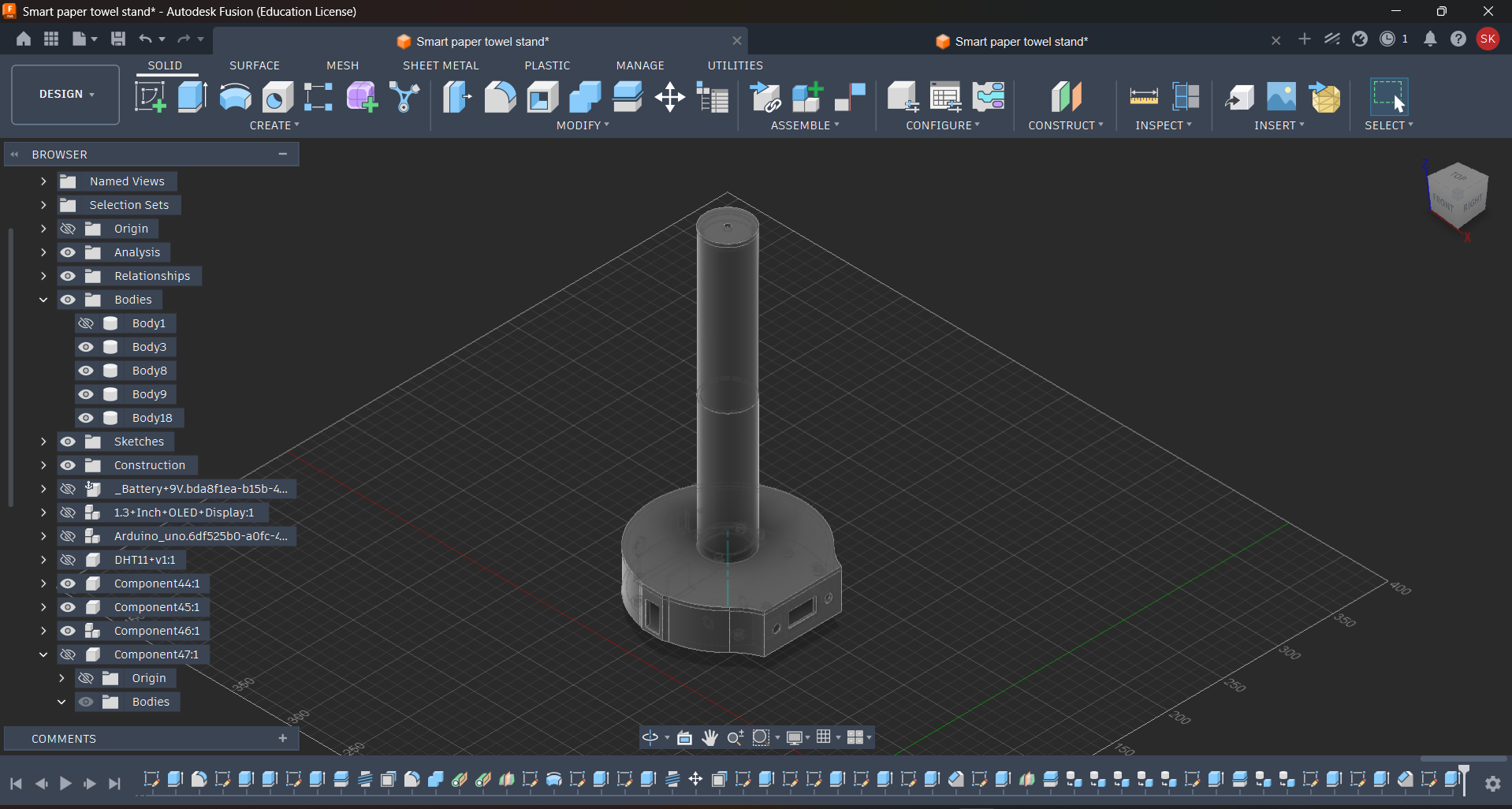Collapse the Component47:1 node
The image size is (1512, 809).
(43, 654)
